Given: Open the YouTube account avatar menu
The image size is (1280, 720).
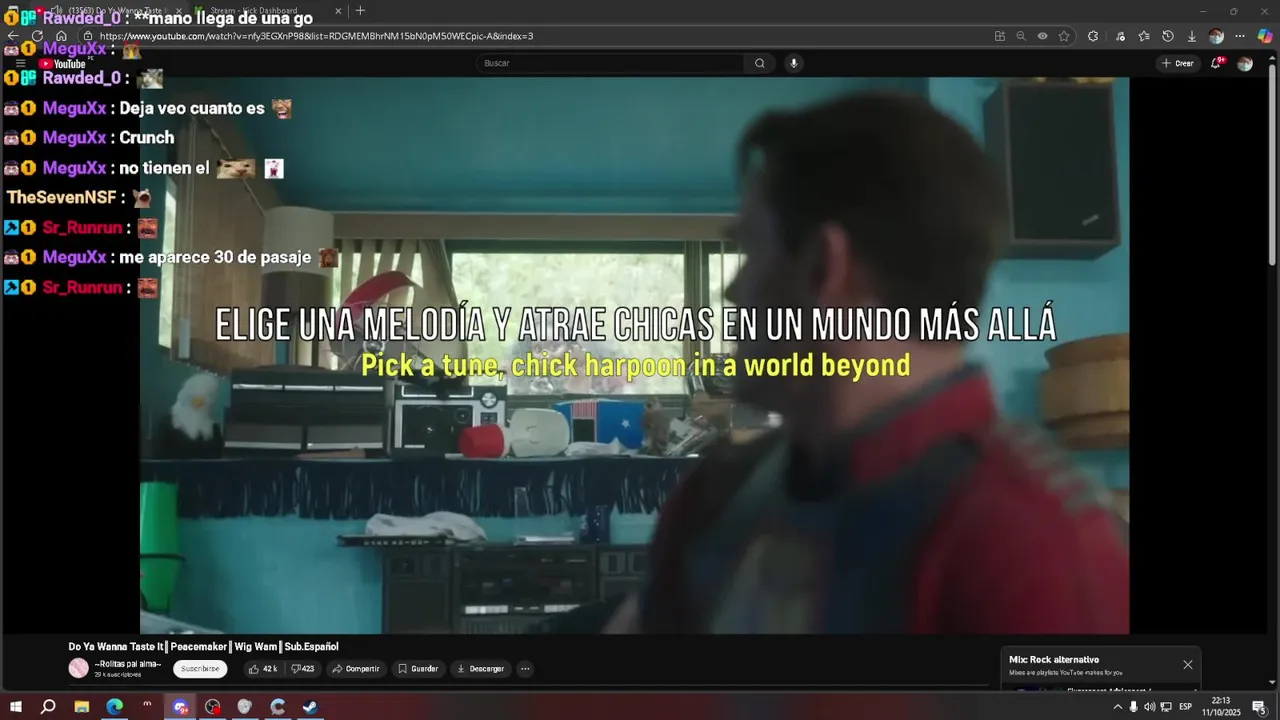Looking at the screenshot, I should coord(1245,63).
